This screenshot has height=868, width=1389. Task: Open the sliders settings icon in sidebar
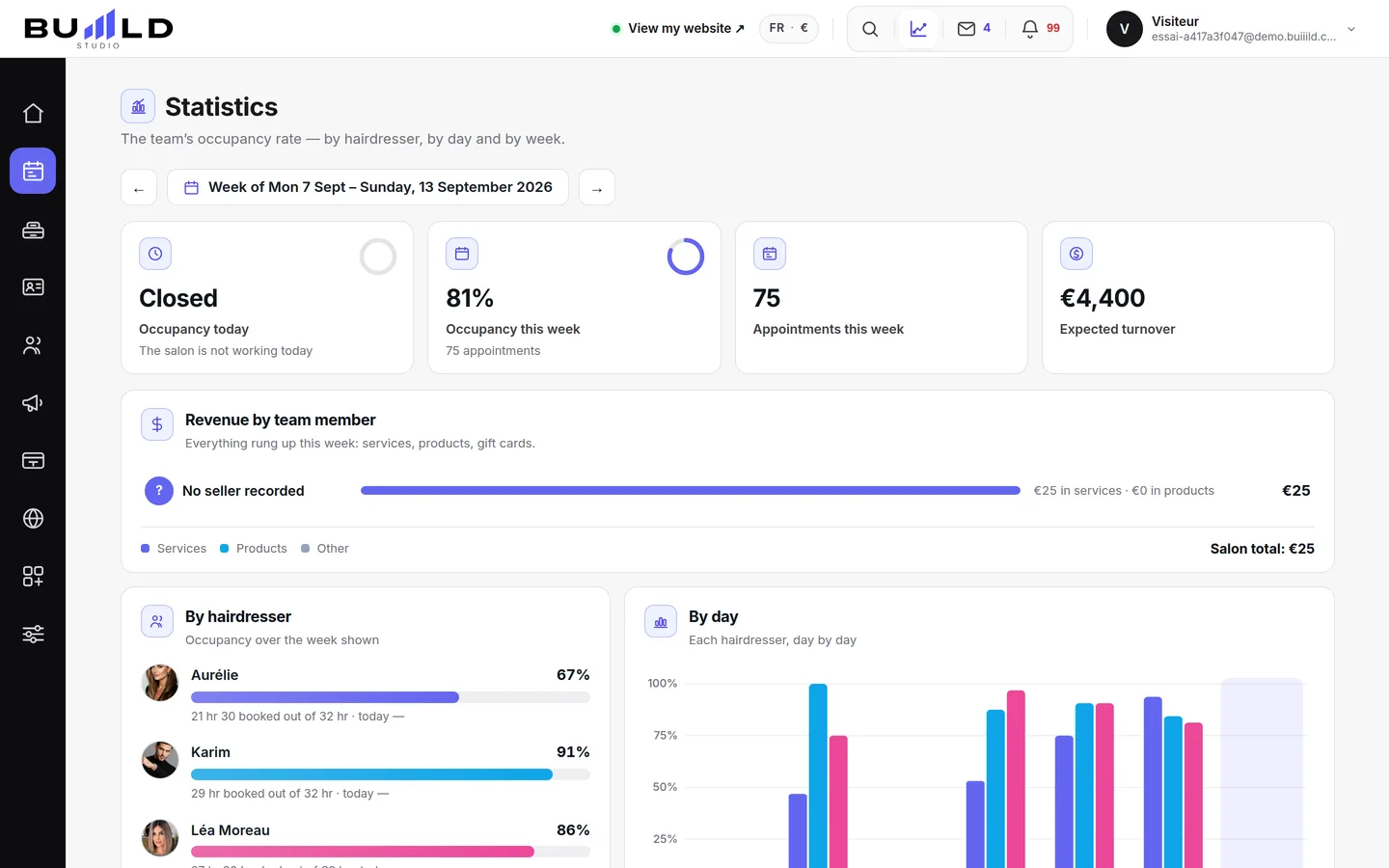(x=33, y=635)
